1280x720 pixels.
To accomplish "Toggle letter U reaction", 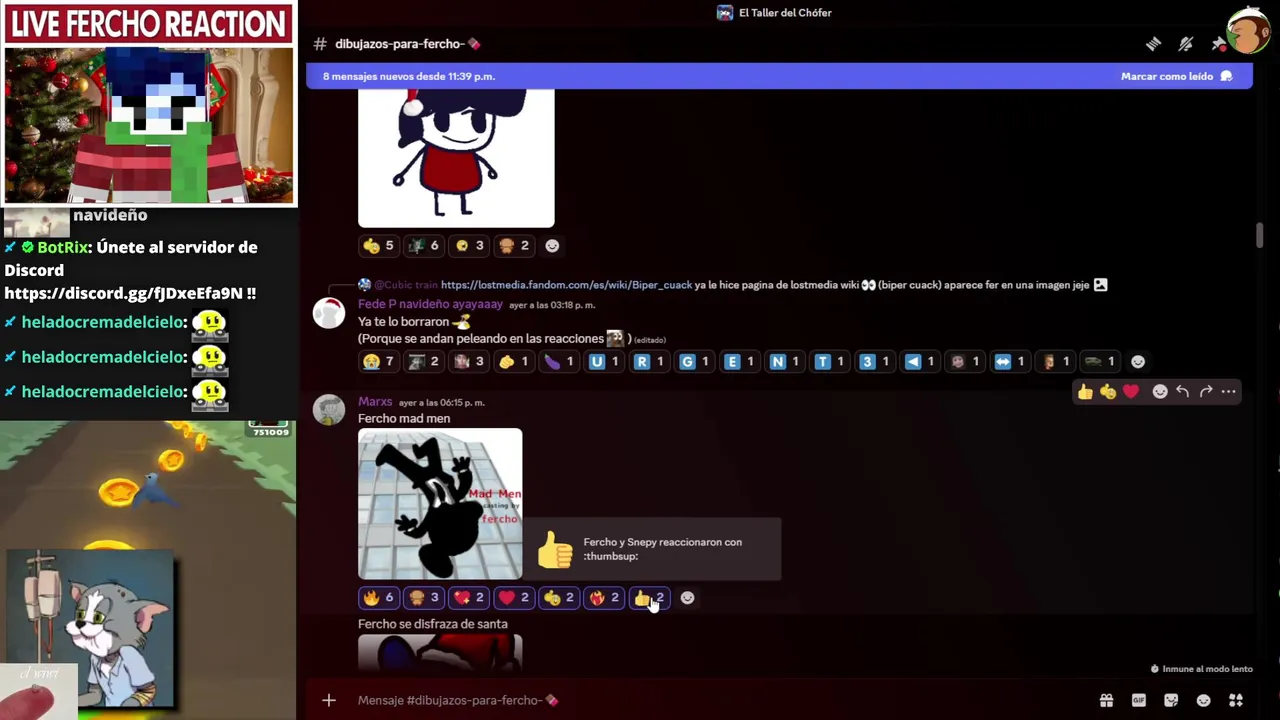I will [604, 361].
